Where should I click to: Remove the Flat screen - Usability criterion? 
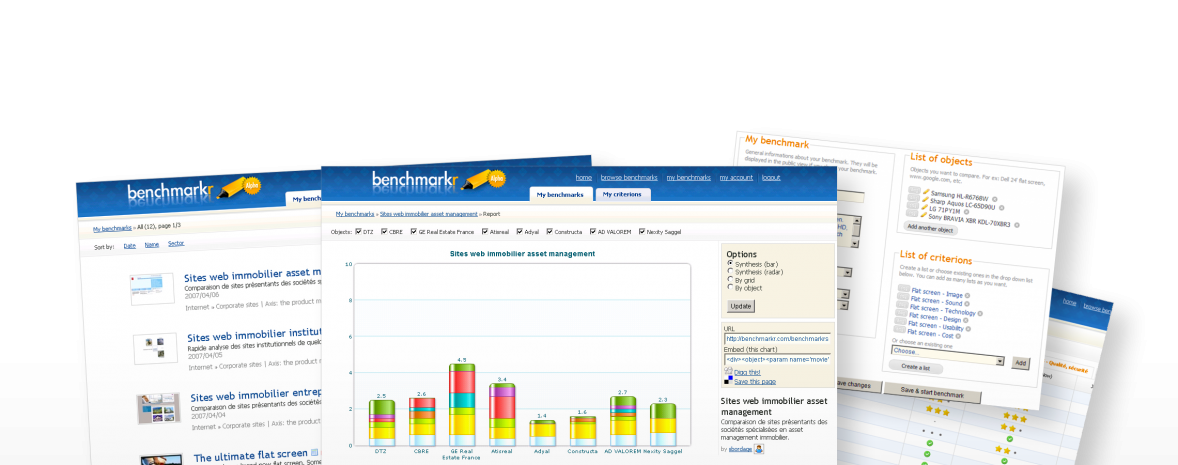click(968, 328)
